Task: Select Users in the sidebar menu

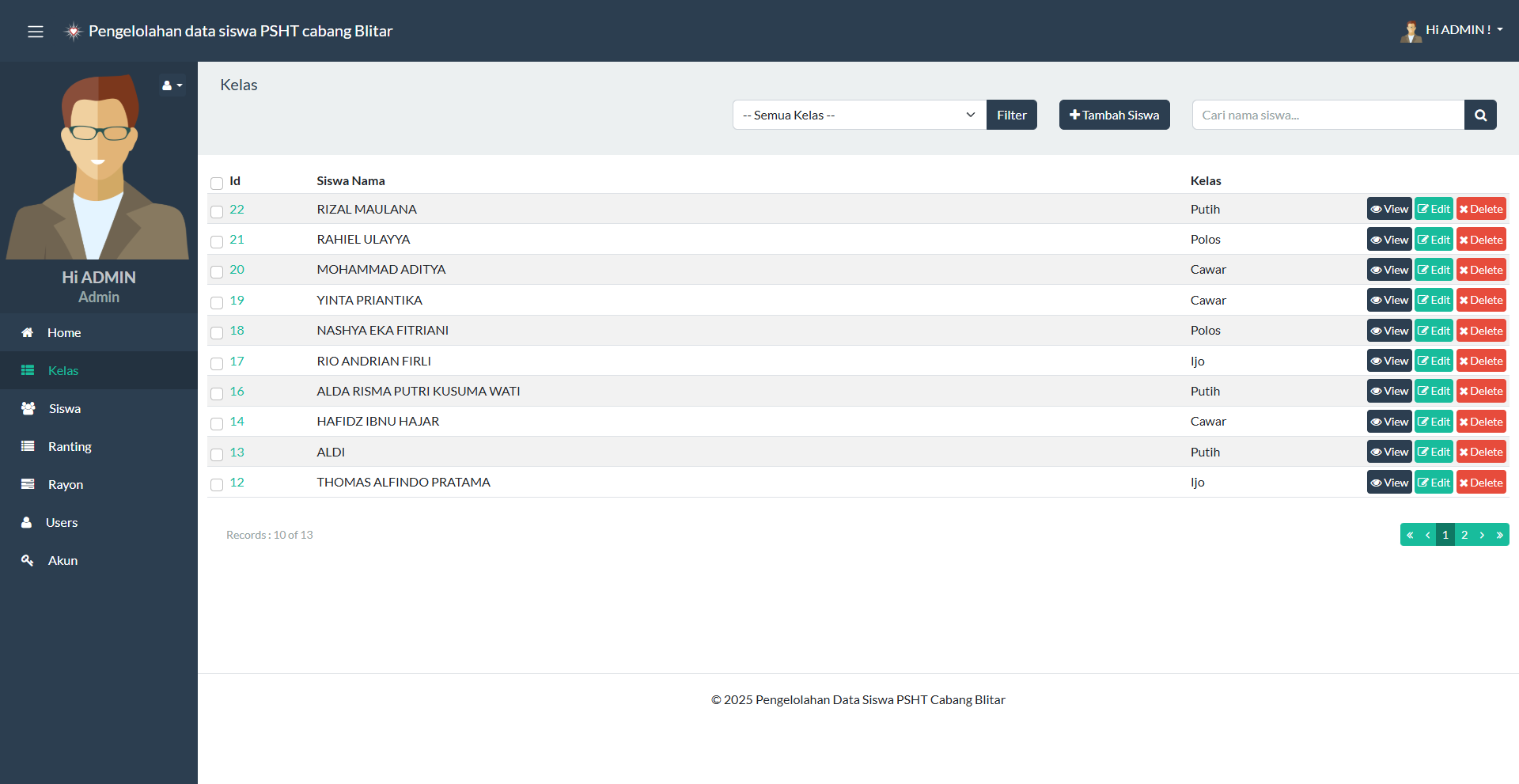Action: tap(62, 522)
